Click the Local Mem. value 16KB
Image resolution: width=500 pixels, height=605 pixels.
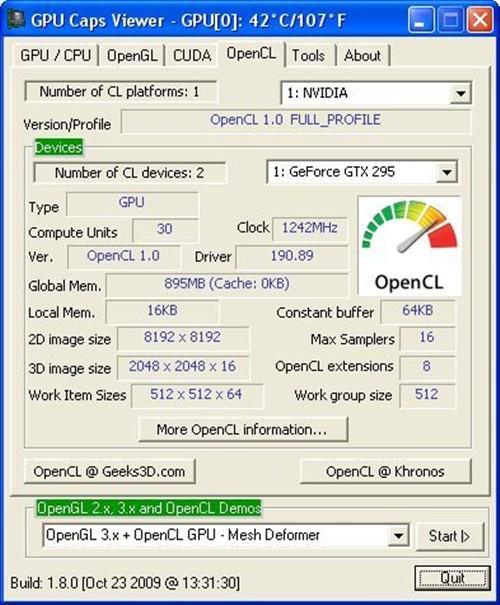162,312
